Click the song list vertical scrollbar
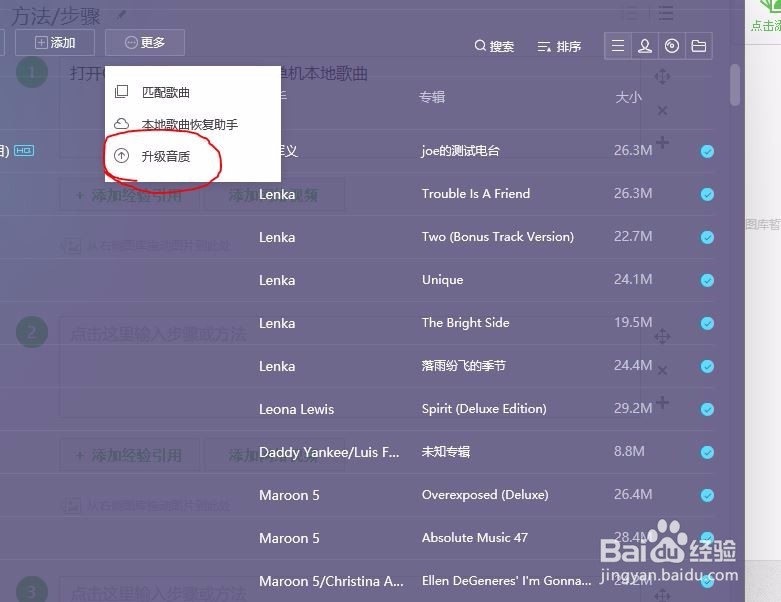Screen dimensions: 781x602 coord(735,85)
